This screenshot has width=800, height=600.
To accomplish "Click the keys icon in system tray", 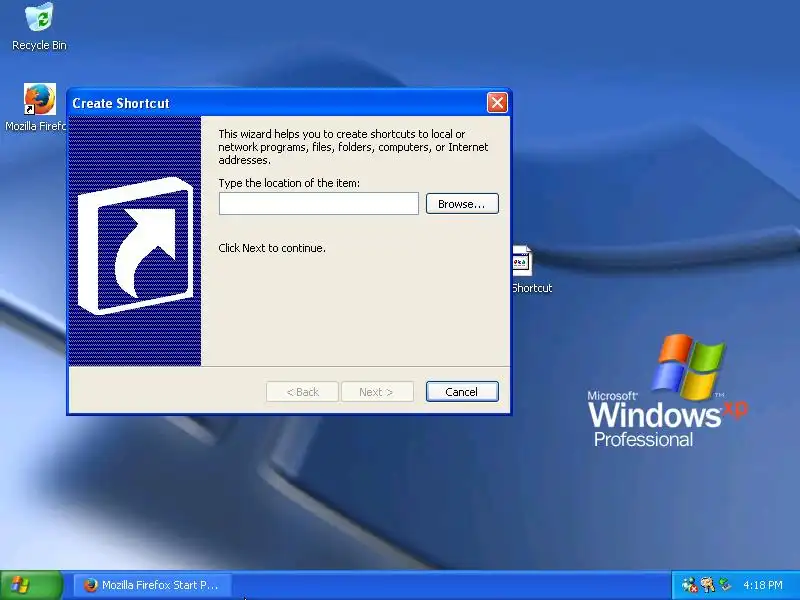I will 708,584.
